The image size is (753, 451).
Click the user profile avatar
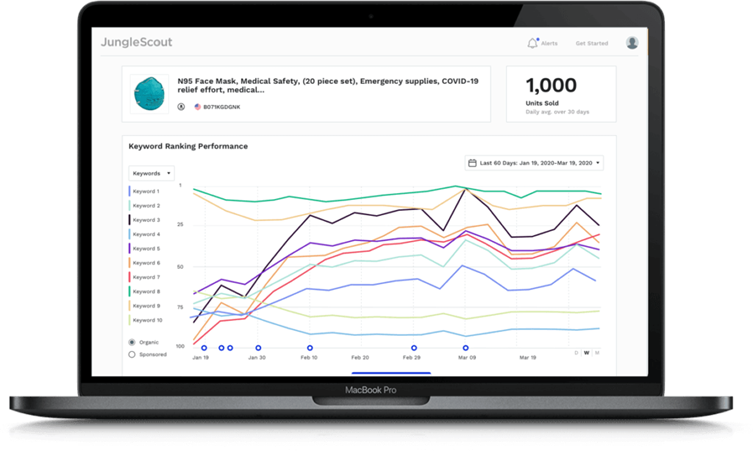click(x=632, y=43)
